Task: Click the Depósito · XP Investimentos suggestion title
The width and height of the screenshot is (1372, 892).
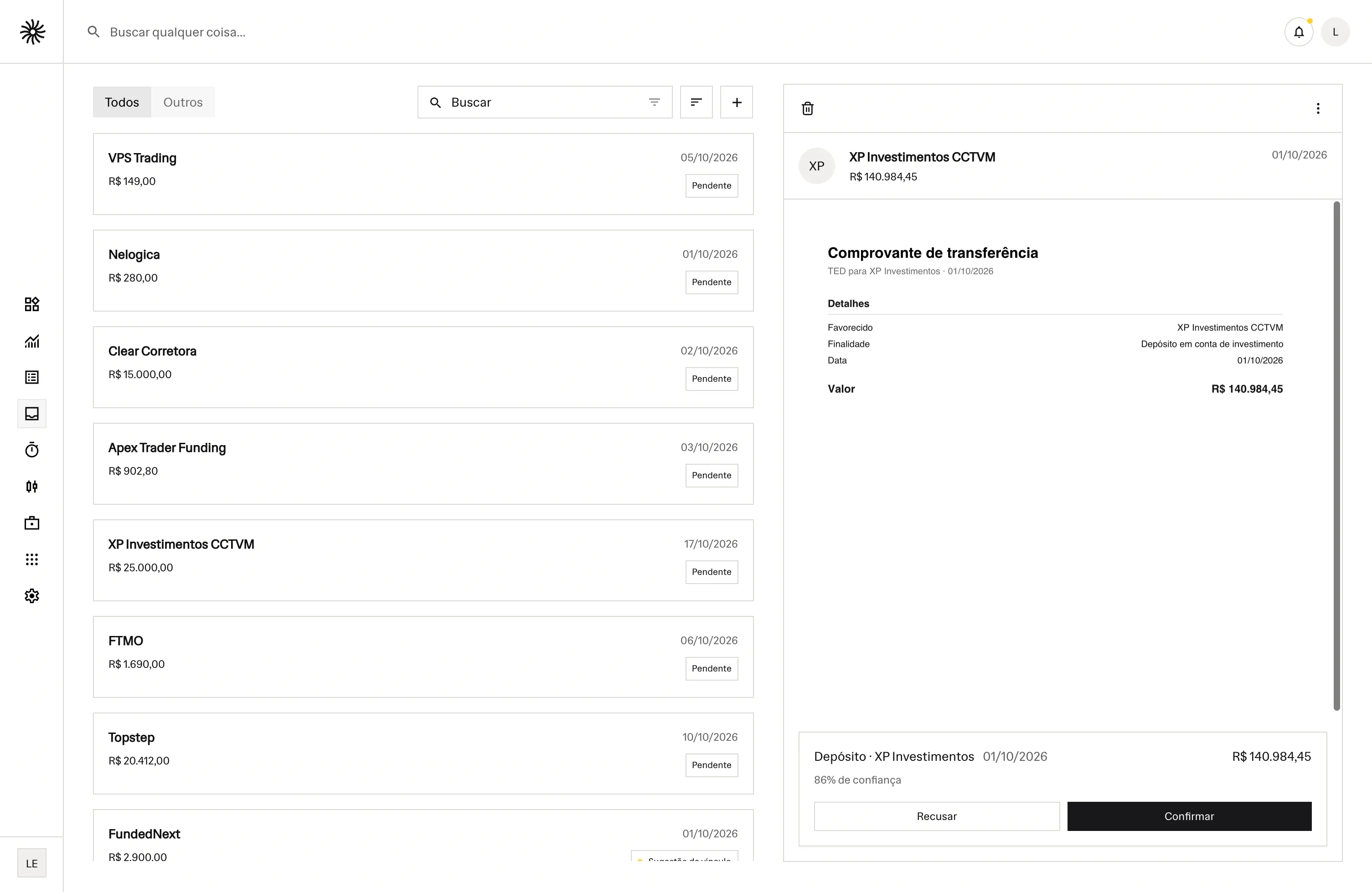Action: [893, 757]
